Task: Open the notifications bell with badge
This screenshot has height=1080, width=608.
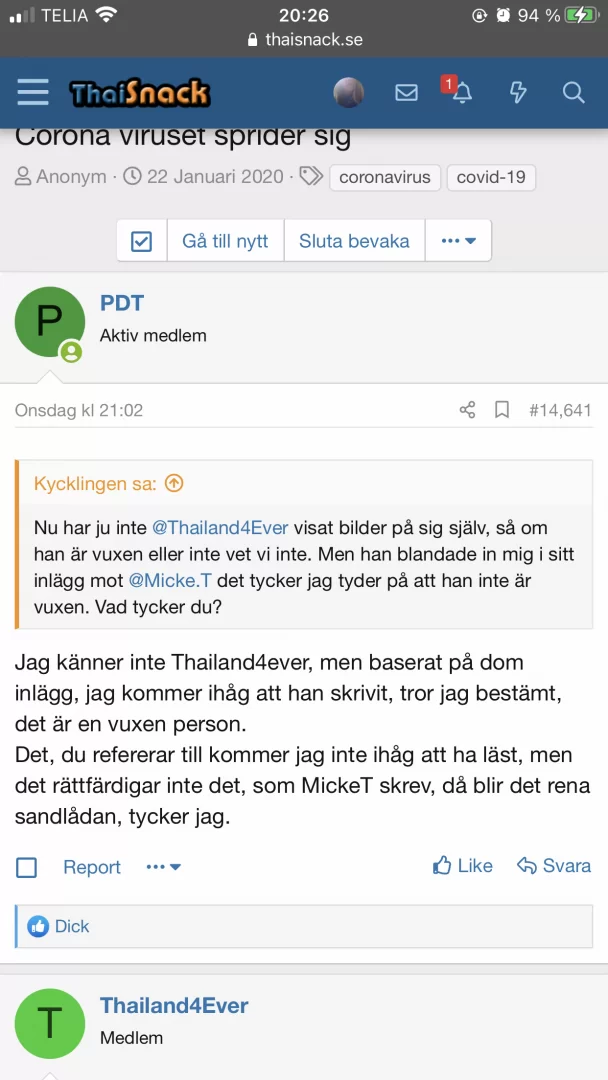Action: pos(460,93)
